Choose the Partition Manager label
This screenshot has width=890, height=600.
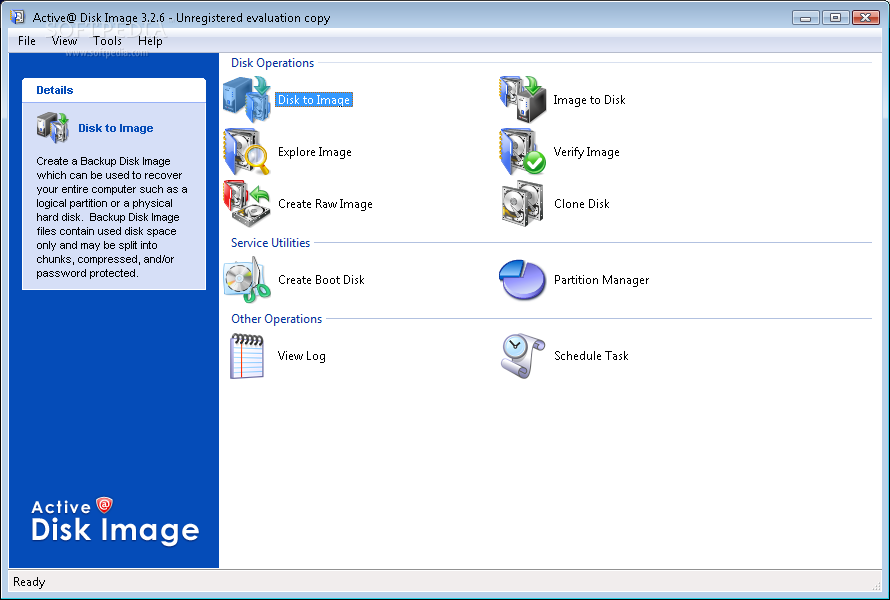tap(602, 280)
